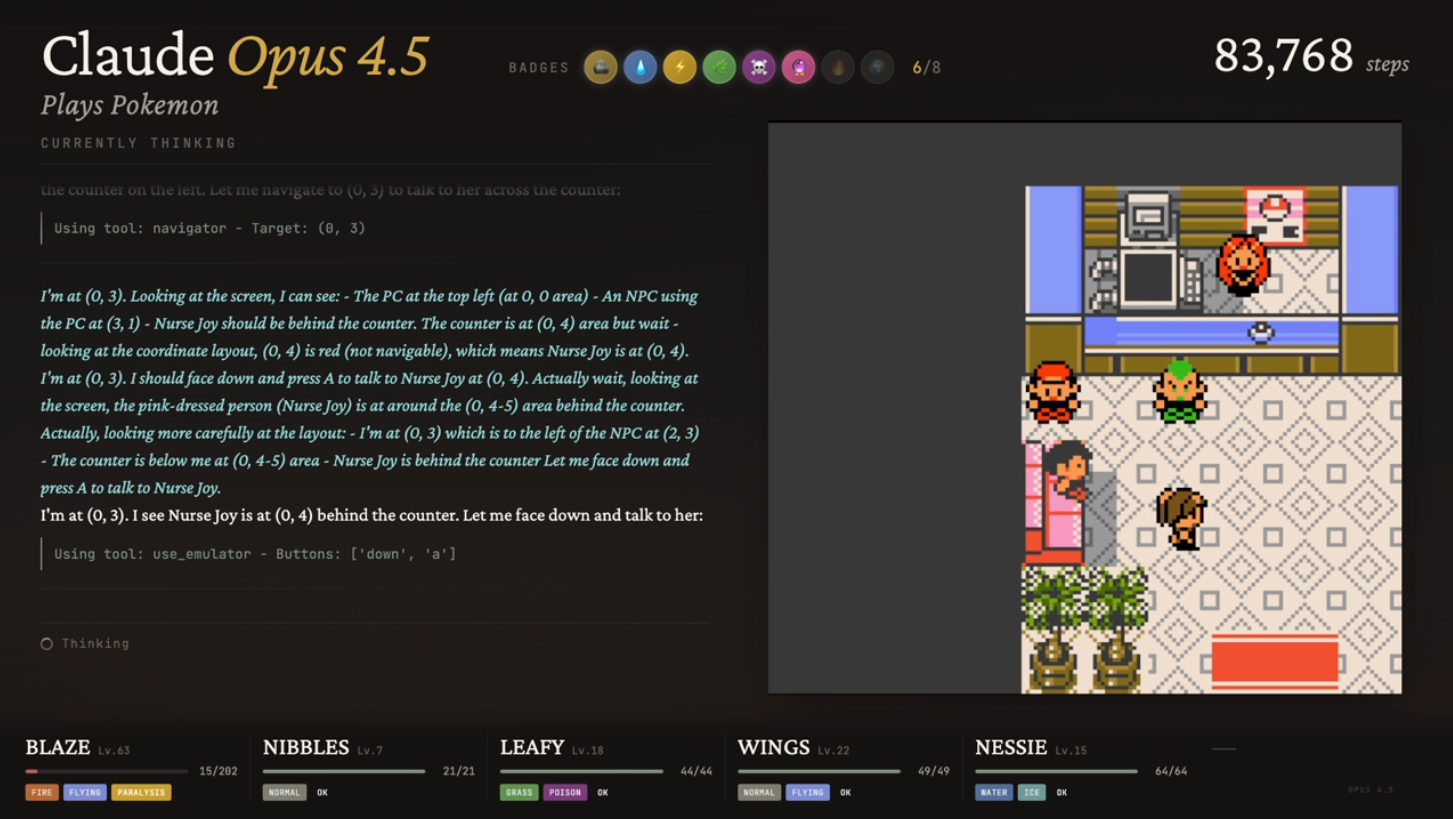
Task: Click LEAFY's 44/44 HP value
Action: [696, 771]
